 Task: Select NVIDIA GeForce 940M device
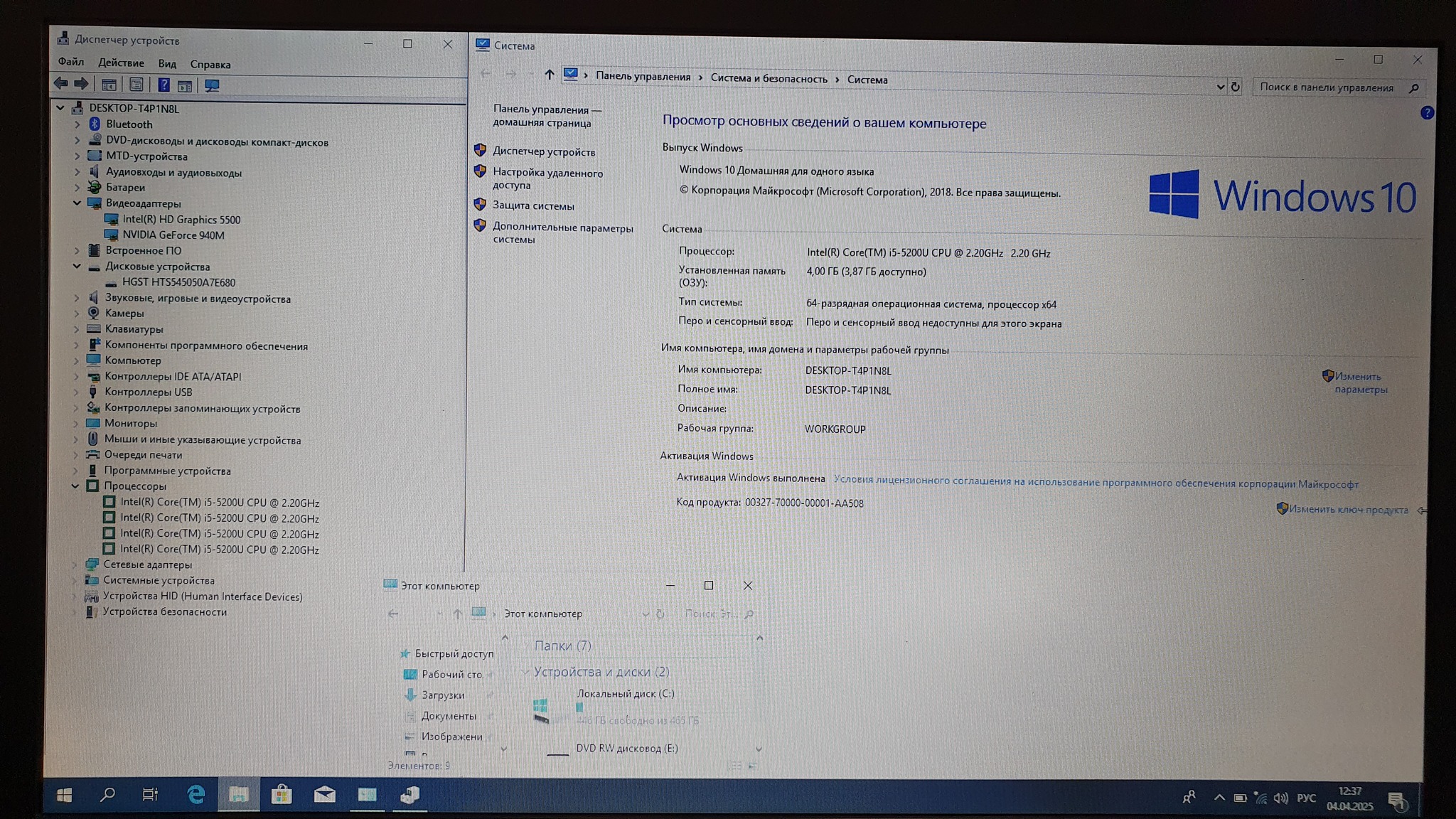pos(173,235)
